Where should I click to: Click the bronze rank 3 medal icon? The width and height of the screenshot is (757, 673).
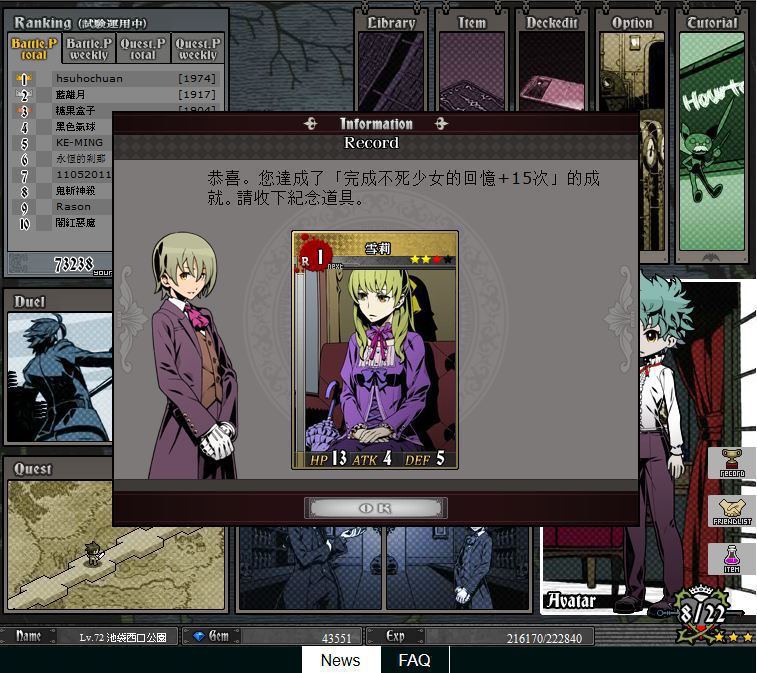point(24,111)
